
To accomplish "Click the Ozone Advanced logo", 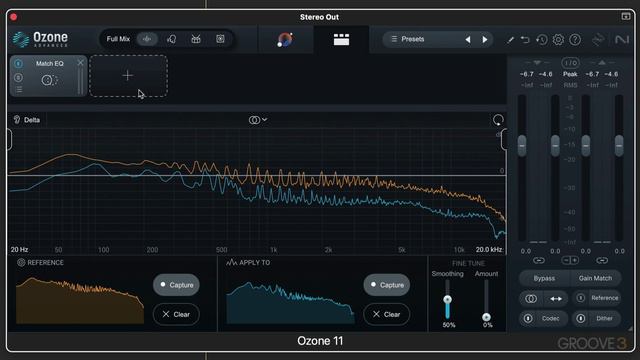I will tap(40, 40).
